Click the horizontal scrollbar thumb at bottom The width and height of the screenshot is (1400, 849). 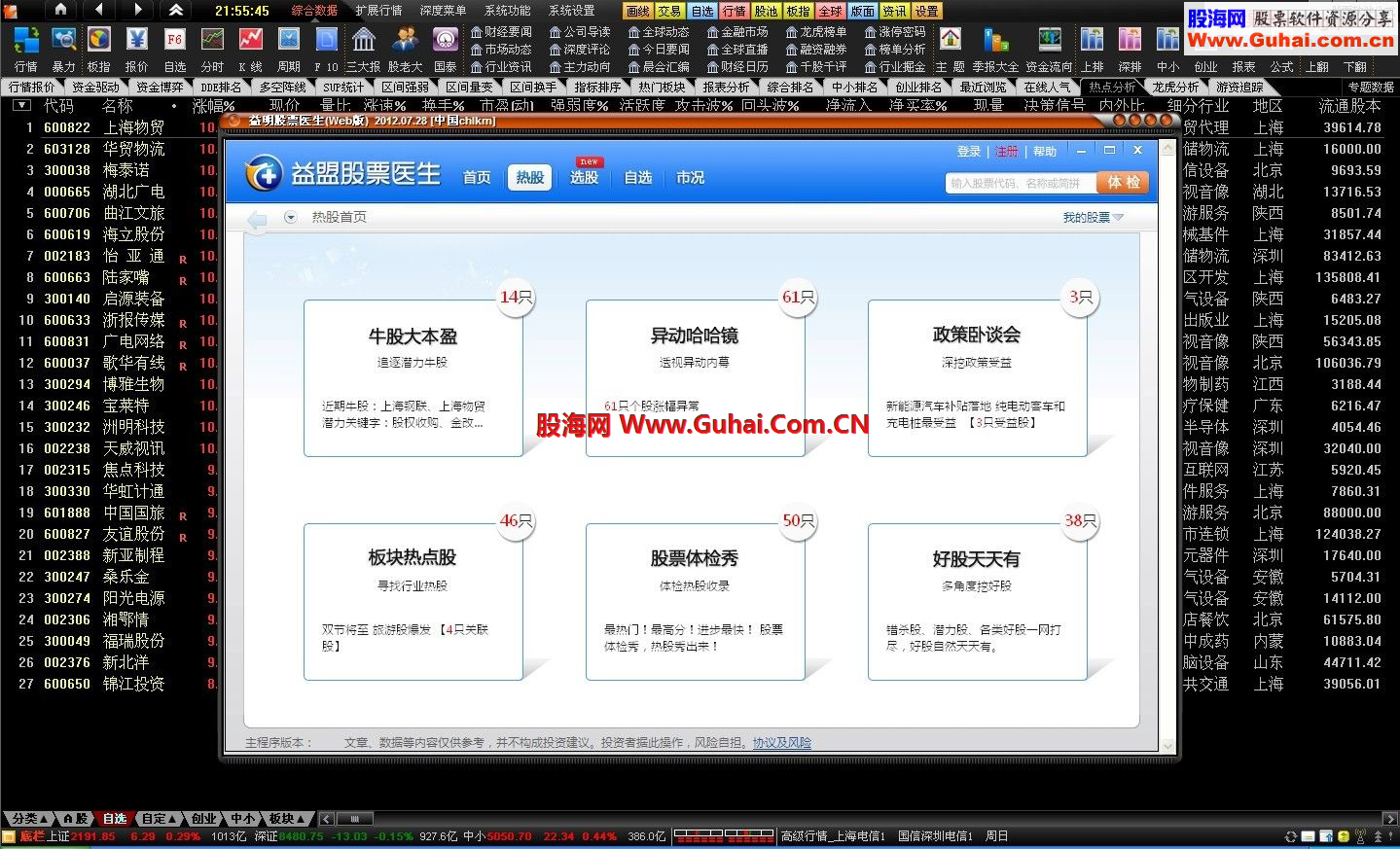click(355, 819)
